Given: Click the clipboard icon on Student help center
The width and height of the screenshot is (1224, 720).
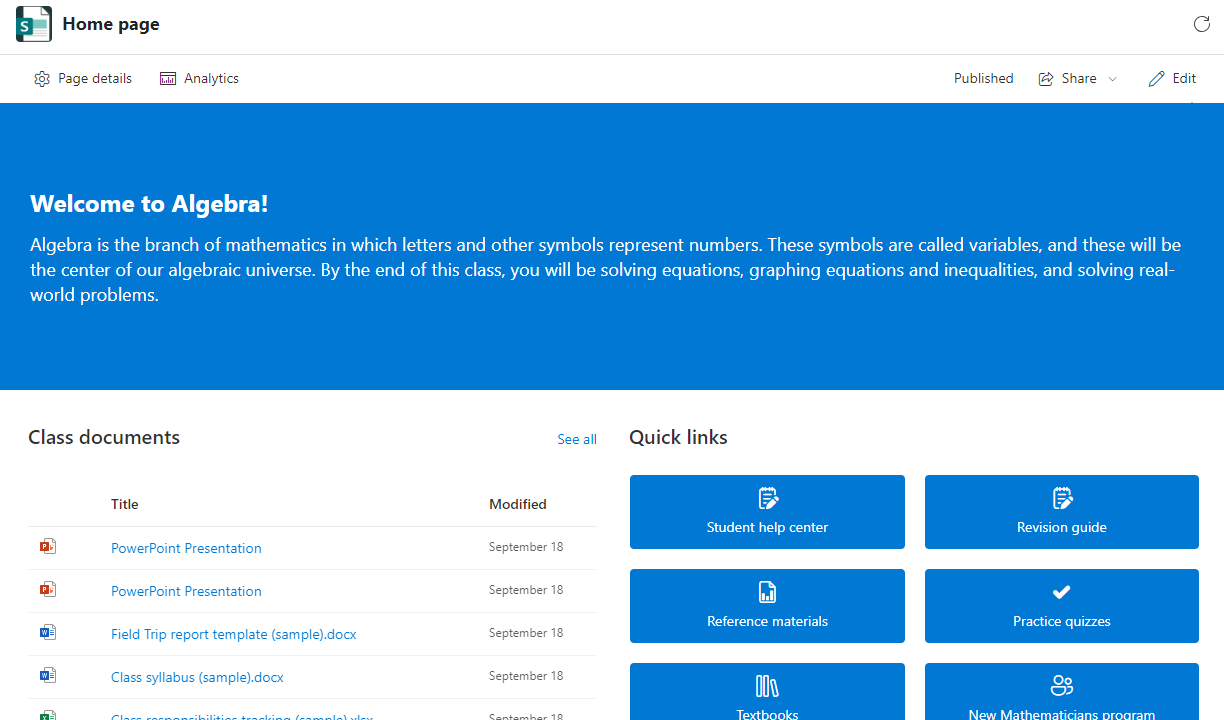Looking at the screenshot, I should (x=767, y=498).
